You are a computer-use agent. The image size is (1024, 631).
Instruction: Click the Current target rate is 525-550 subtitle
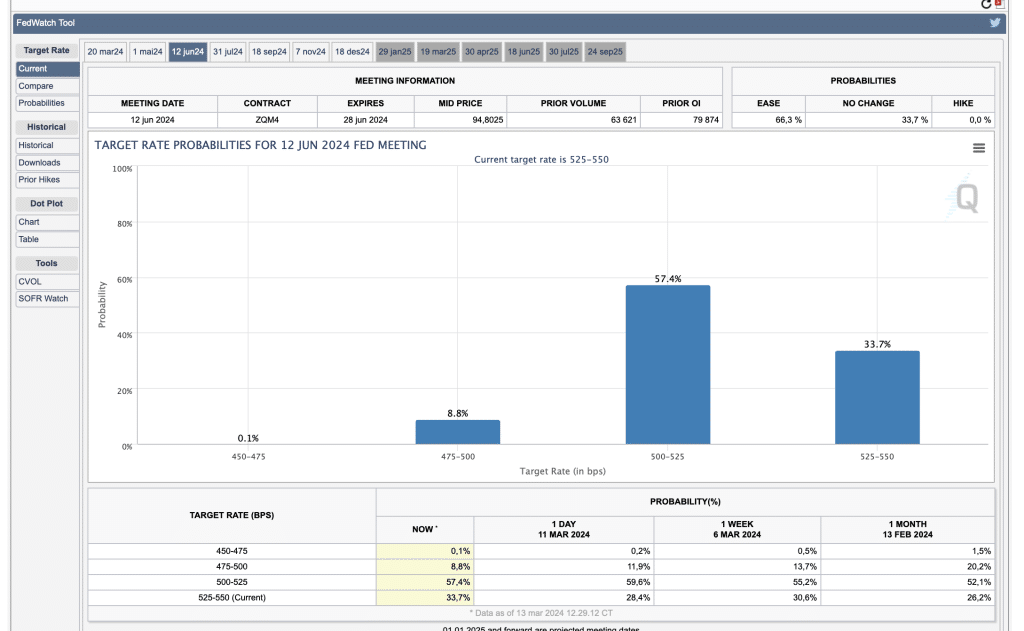[541, 159]
